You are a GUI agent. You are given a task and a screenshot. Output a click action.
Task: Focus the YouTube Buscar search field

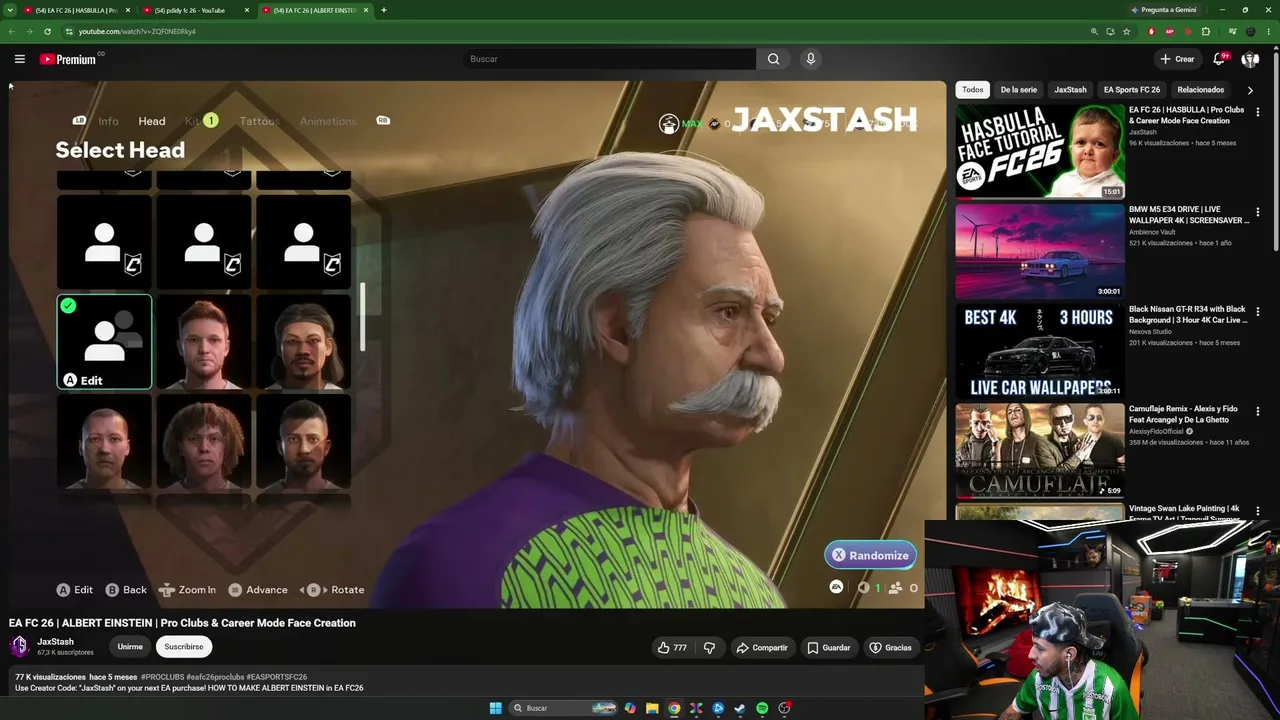tap(610, 59)
